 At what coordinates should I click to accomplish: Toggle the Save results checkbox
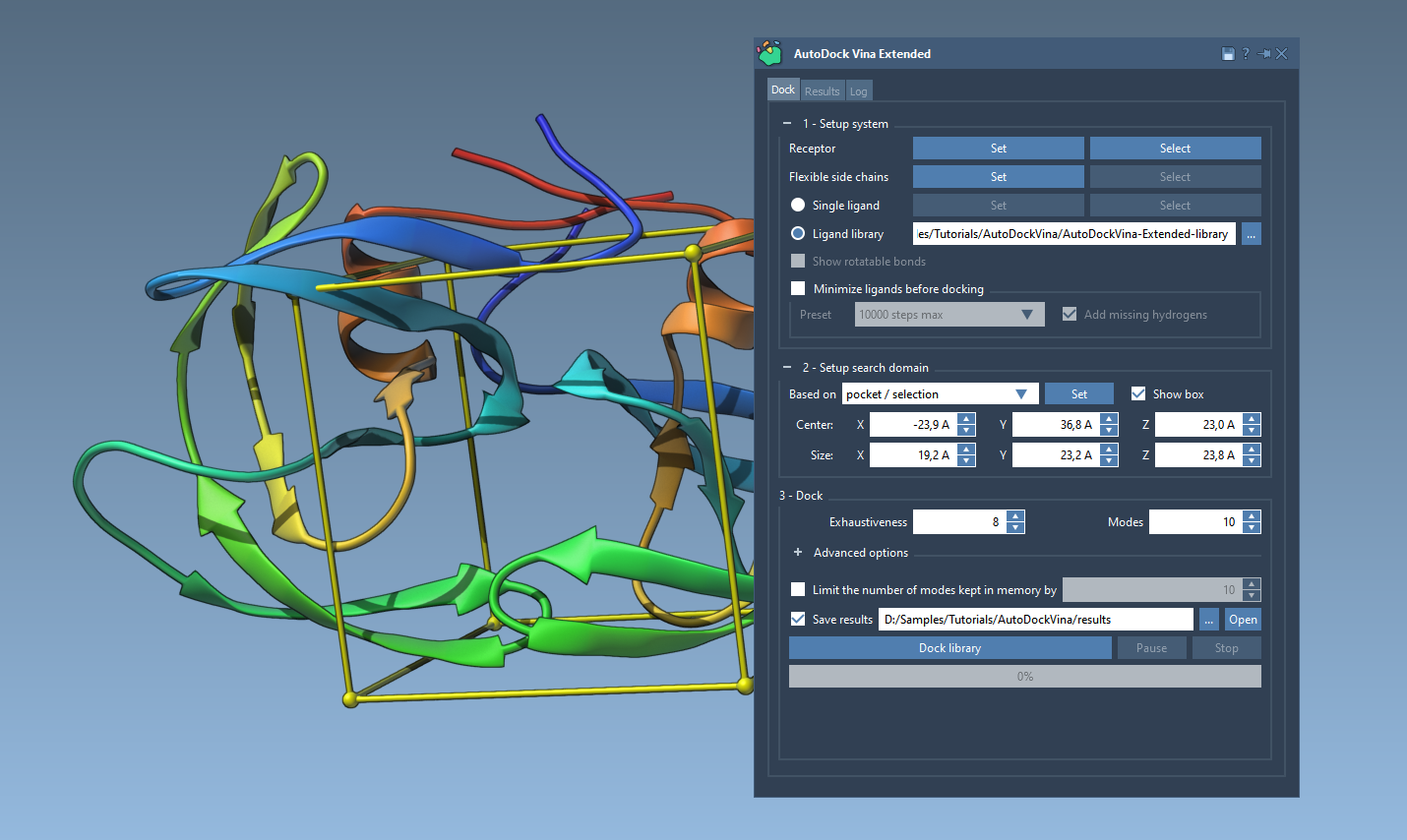click(x=798, y=620)
